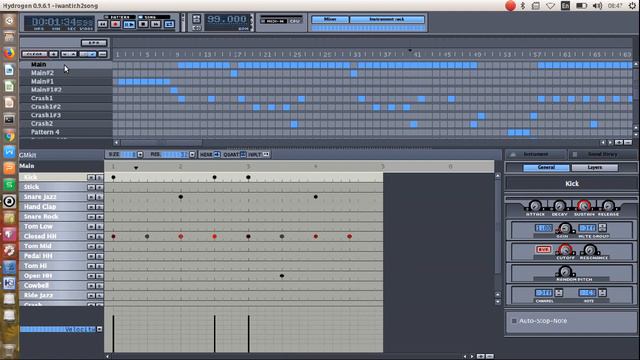
Task: Enable the Auto-Stop-Note checkbox
Action: [514, 321]
